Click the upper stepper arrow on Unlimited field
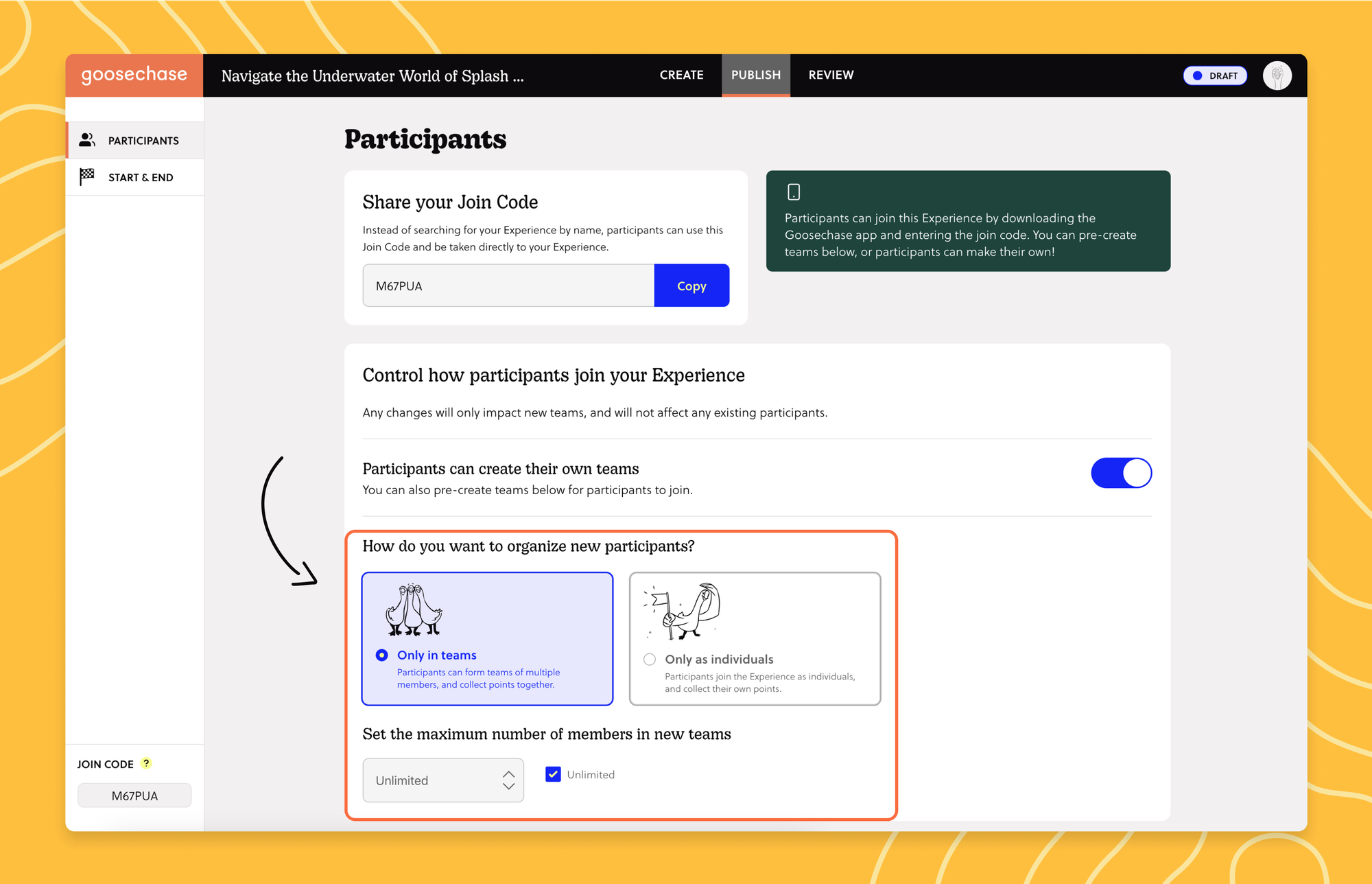The width and height of the screenshot is (1372, 884). 508,773
